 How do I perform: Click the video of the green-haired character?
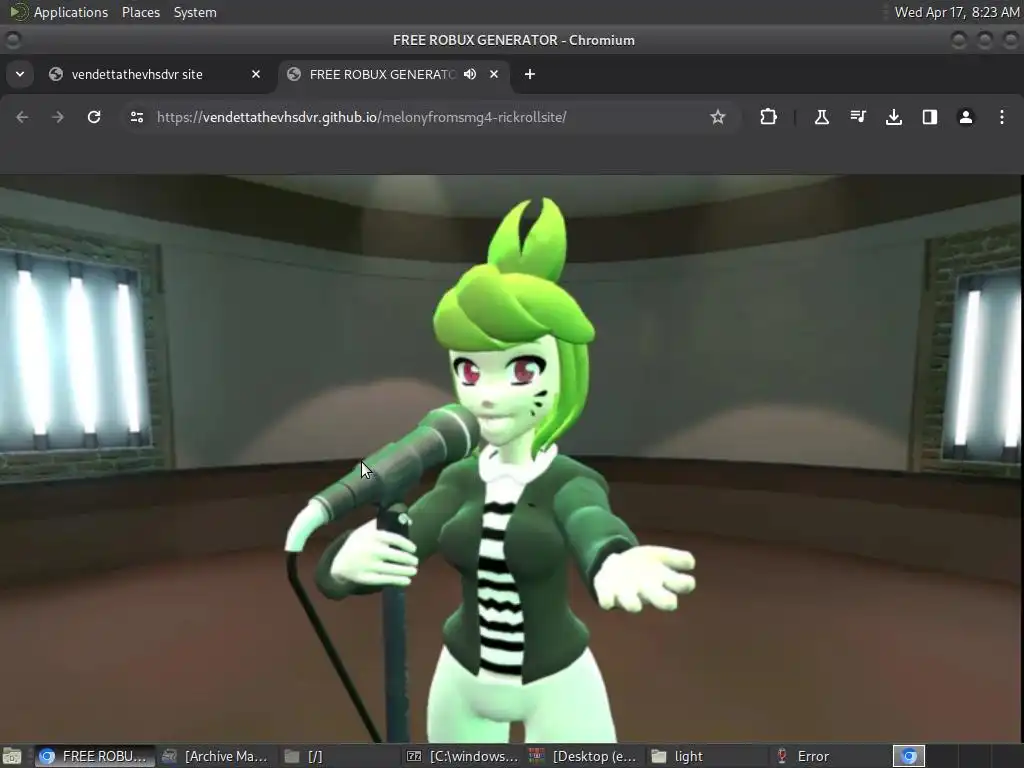(511, 458)
